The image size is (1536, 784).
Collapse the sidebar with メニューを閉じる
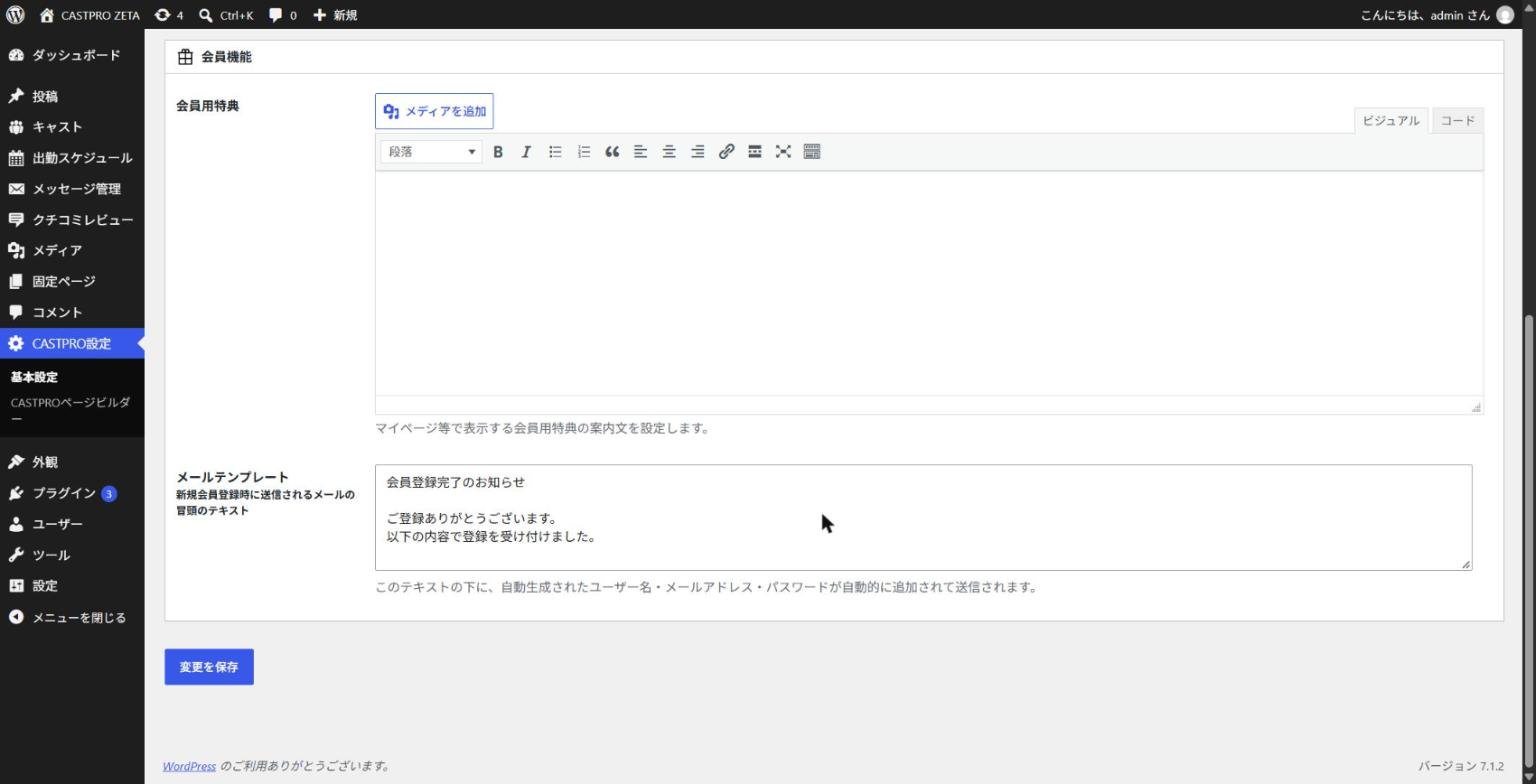[72, 617]
